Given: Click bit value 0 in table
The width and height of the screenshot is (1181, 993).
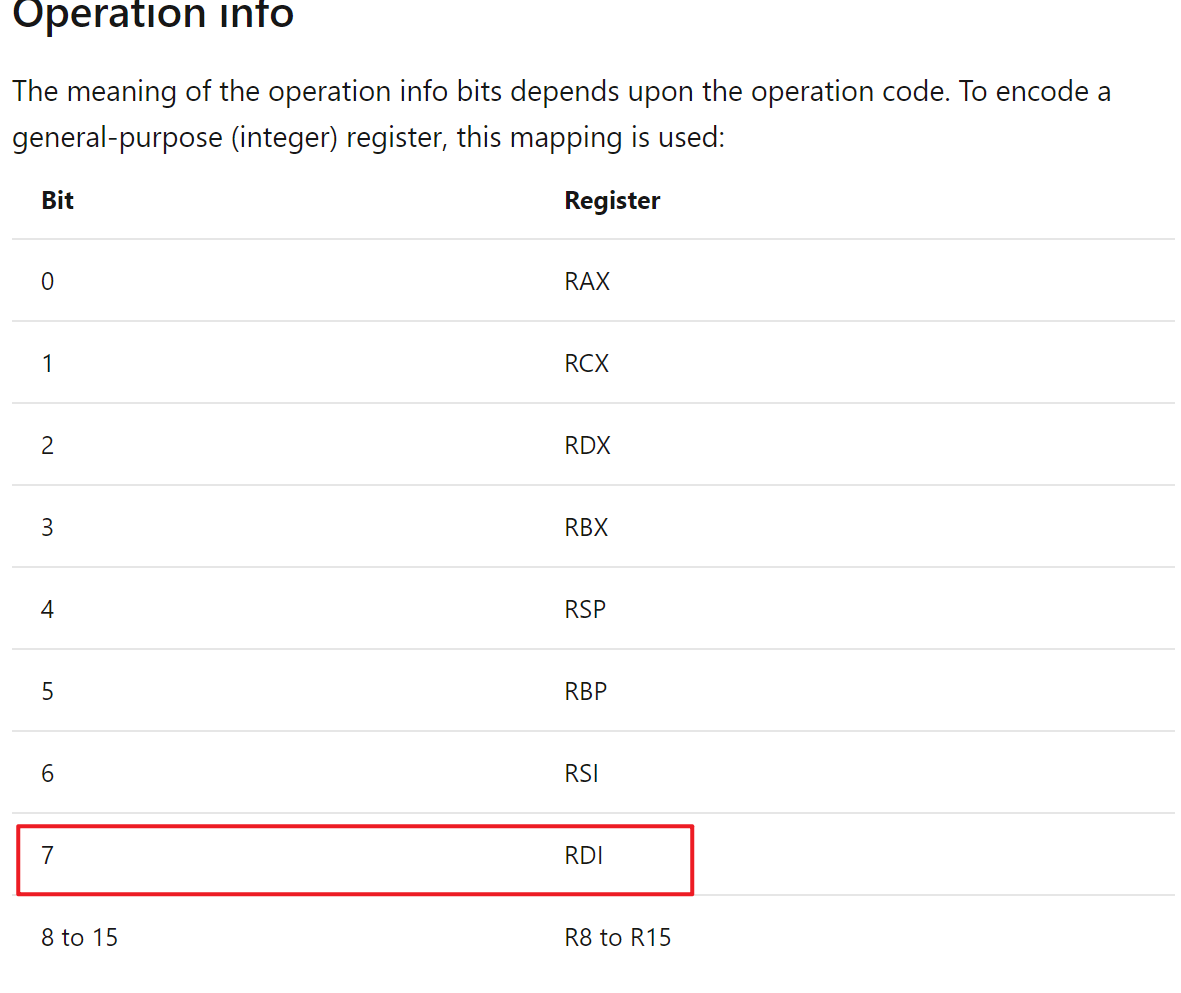Looking at the screenshot, I should [47, 281].
